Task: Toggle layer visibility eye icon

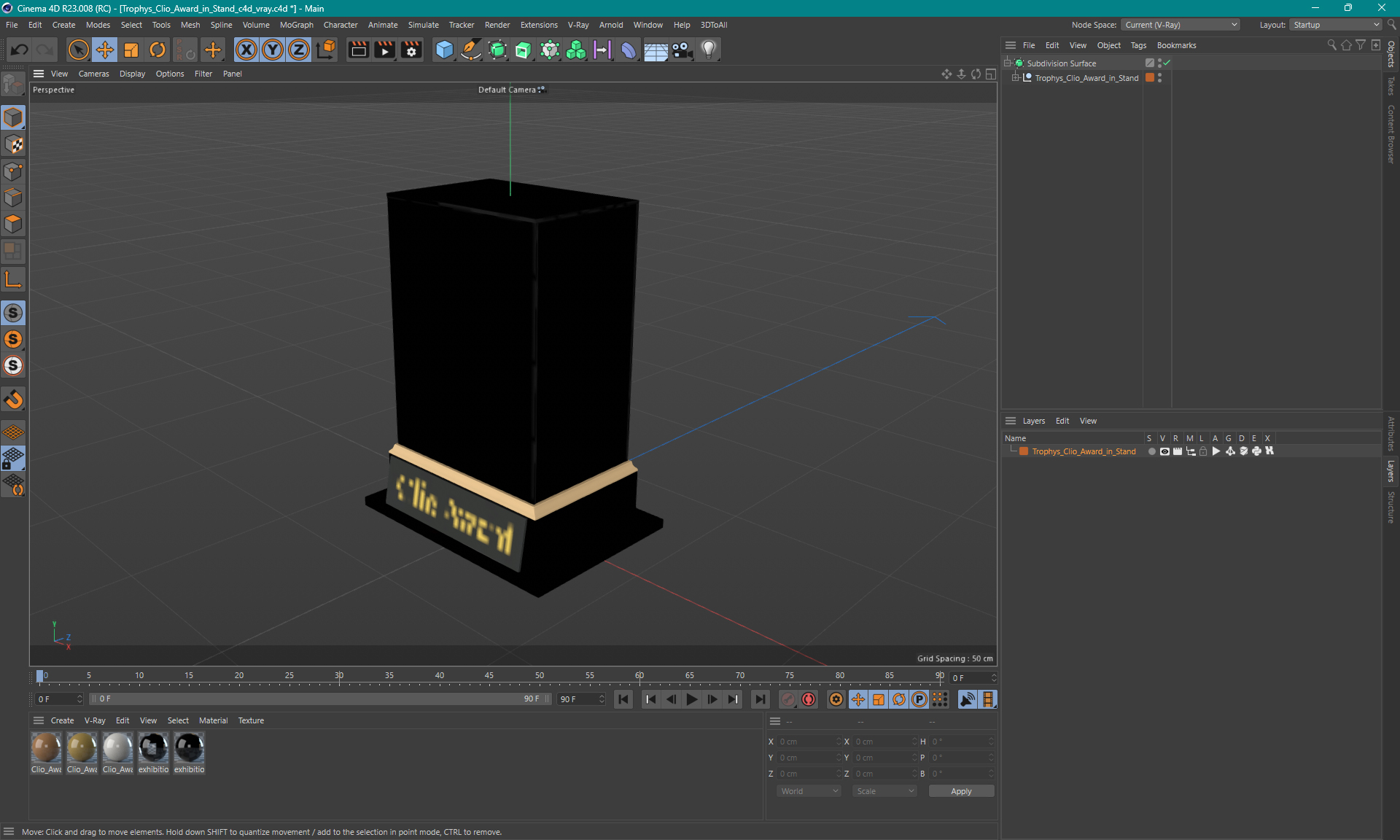Action: pyautogui.click(x=1164, y=451)
